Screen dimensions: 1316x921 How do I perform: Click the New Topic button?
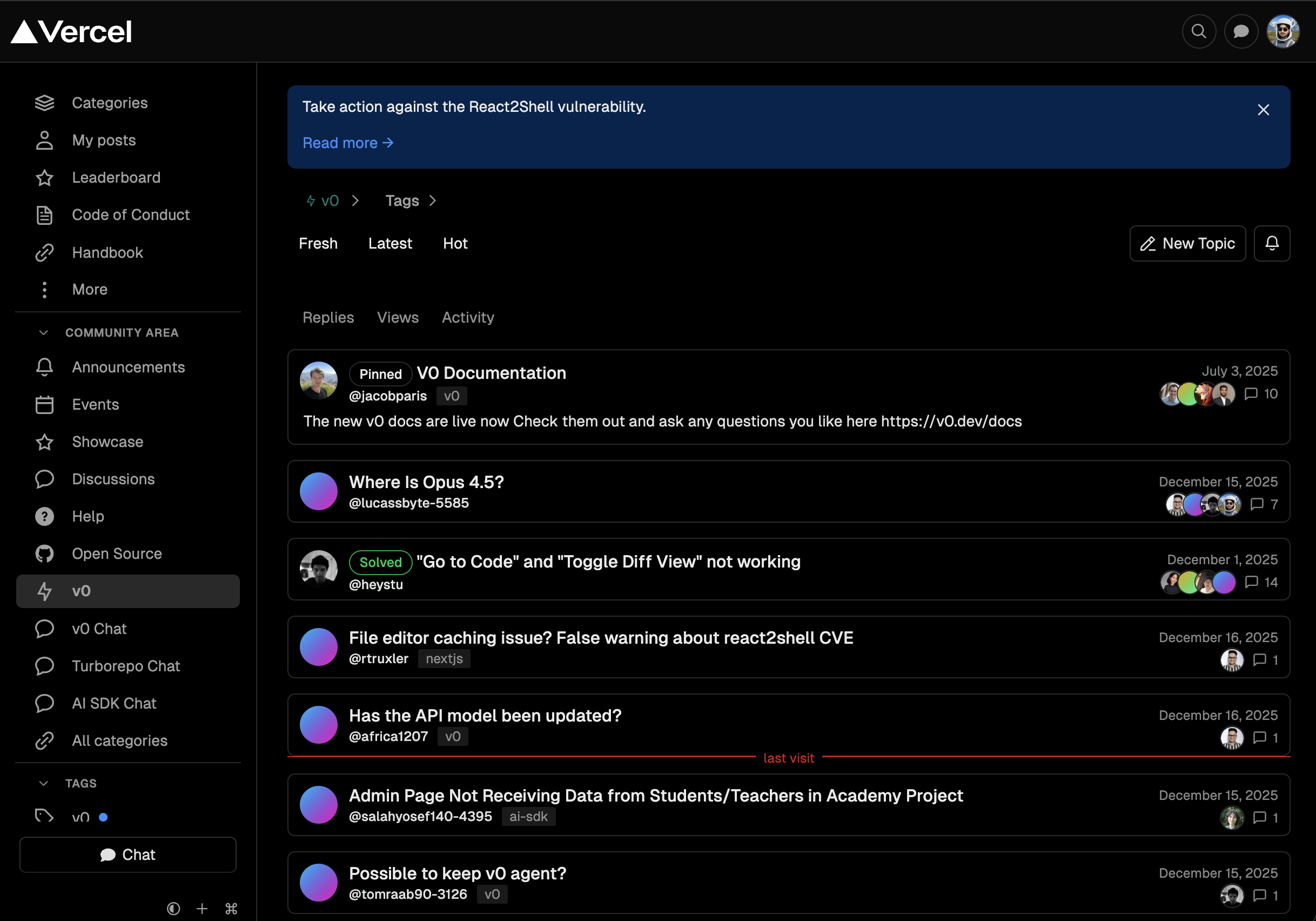point(1187,243)
